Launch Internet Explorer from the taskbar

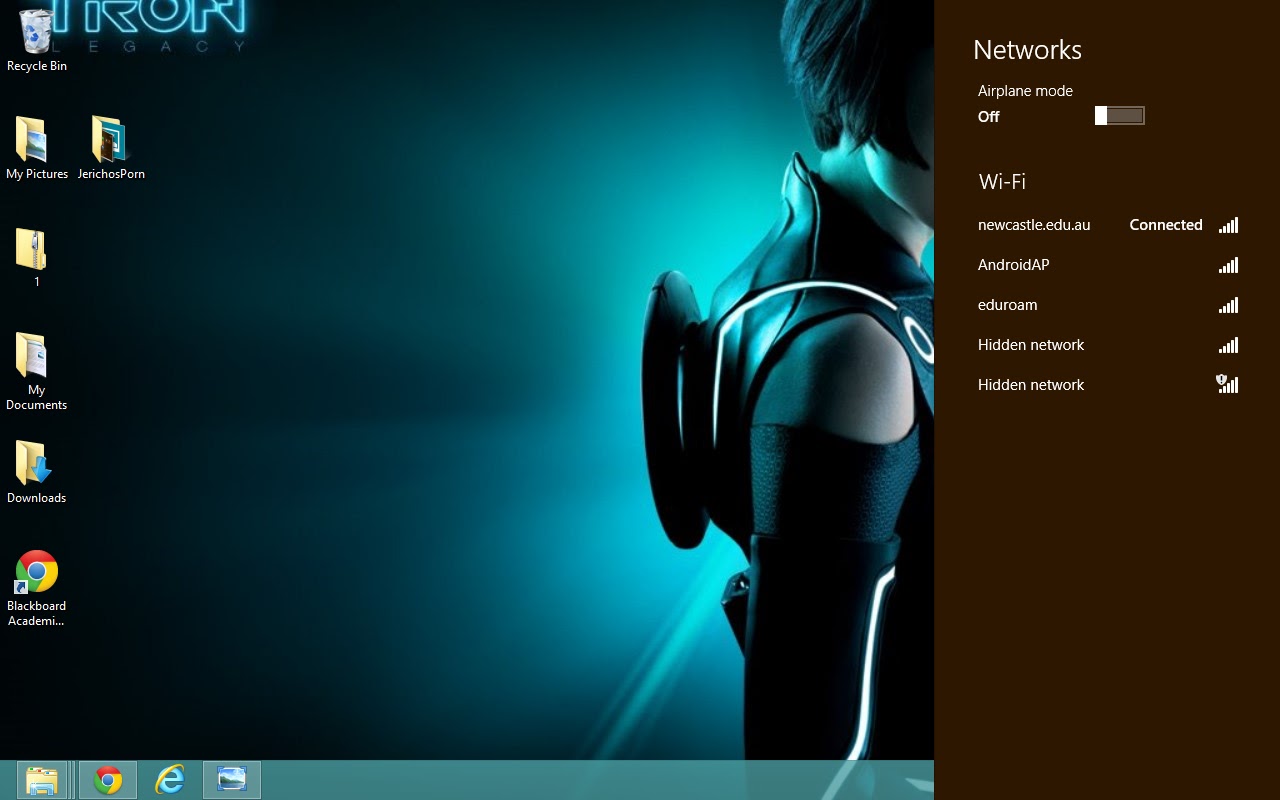tap(170, 780)
